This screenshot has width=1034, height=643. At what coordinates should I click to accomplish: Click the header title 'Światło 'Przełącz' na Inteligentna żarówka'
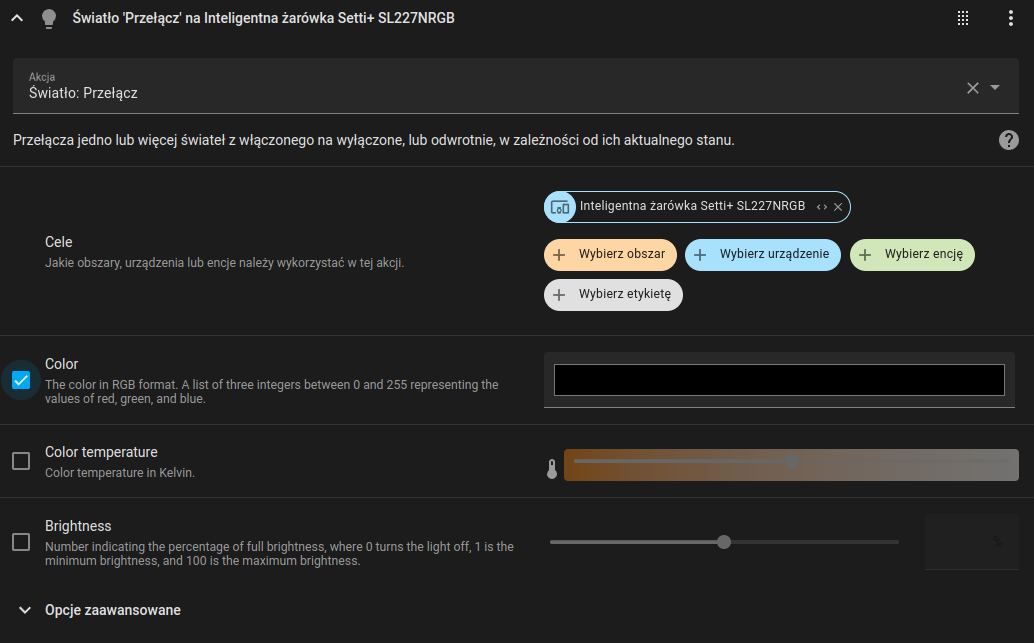coord(263,18)
